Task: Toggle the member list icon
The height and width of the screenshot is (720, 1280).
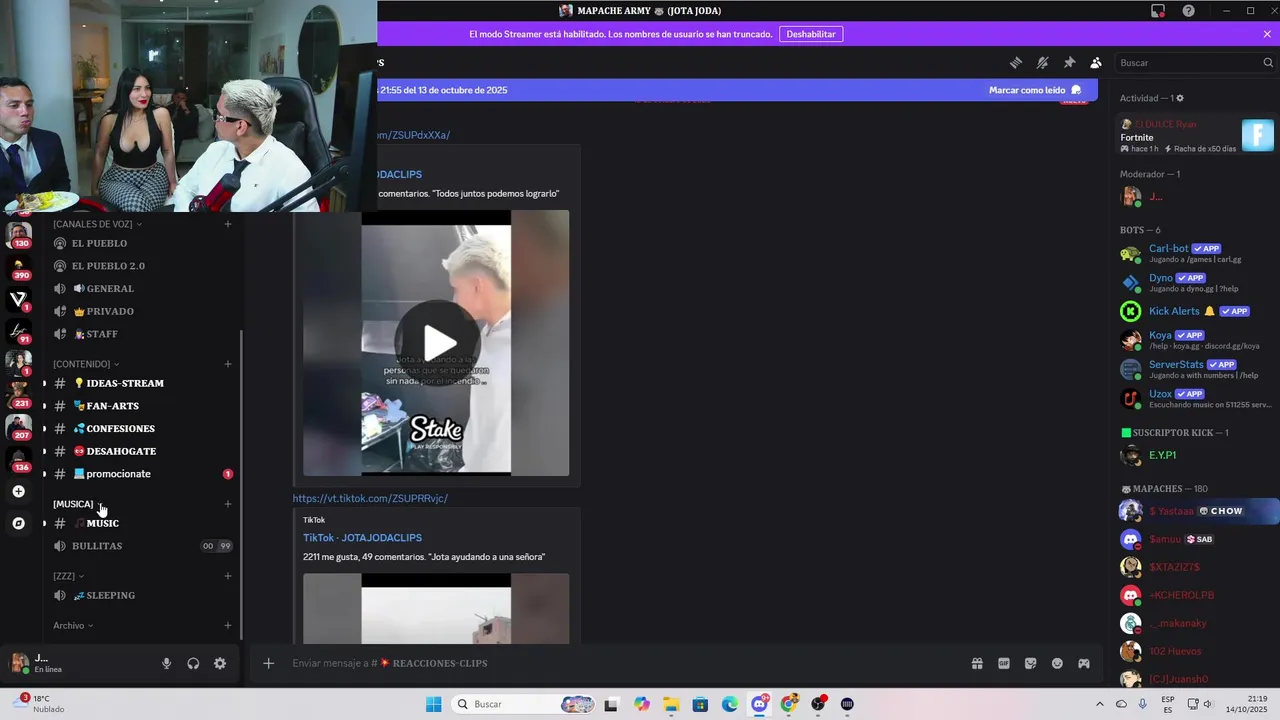Action: pos(1096,62)
